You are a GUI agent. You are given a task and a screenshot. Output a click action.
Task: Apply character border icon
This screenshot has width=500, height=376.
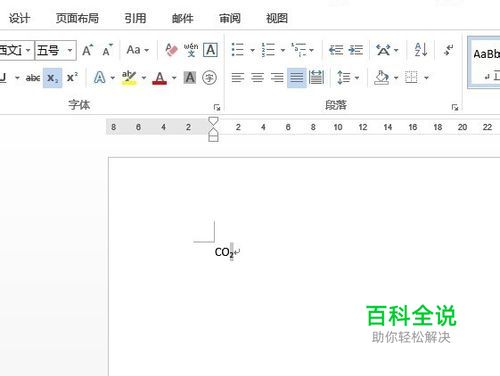click(x=210, y=50)
